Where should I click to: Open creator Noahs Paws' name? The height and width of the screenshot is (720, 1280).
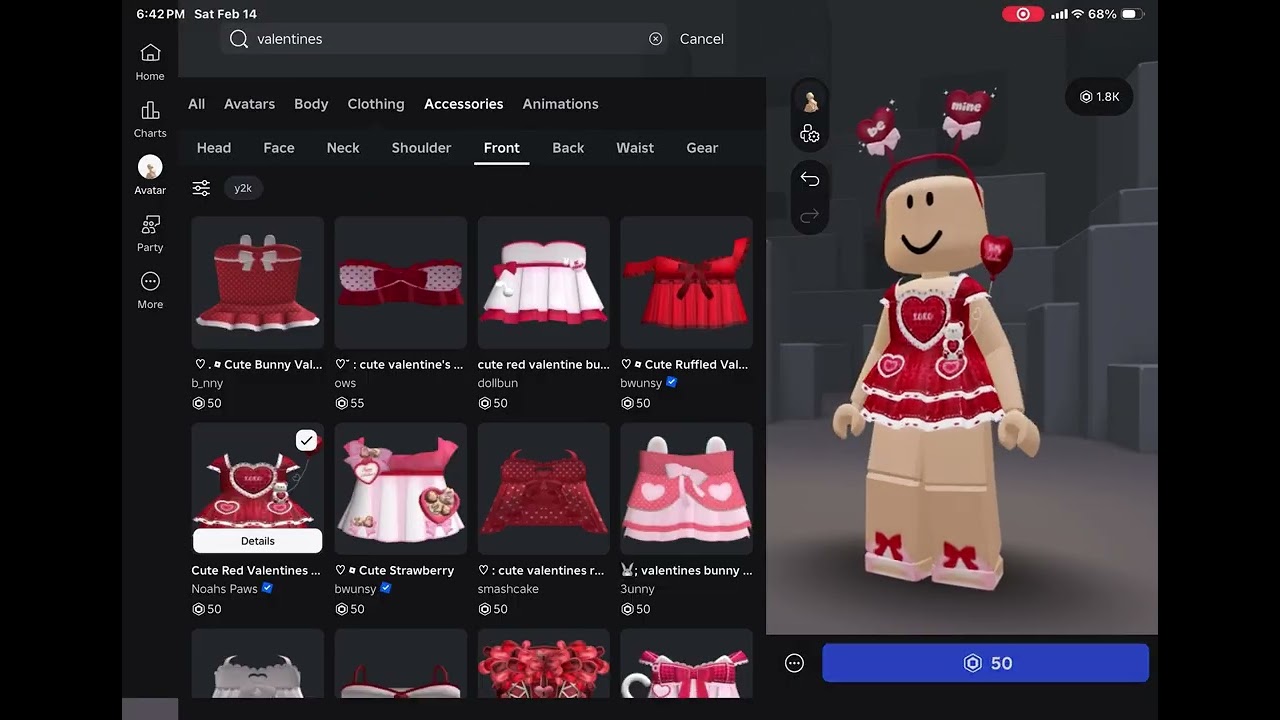click(x=224, y=589)
